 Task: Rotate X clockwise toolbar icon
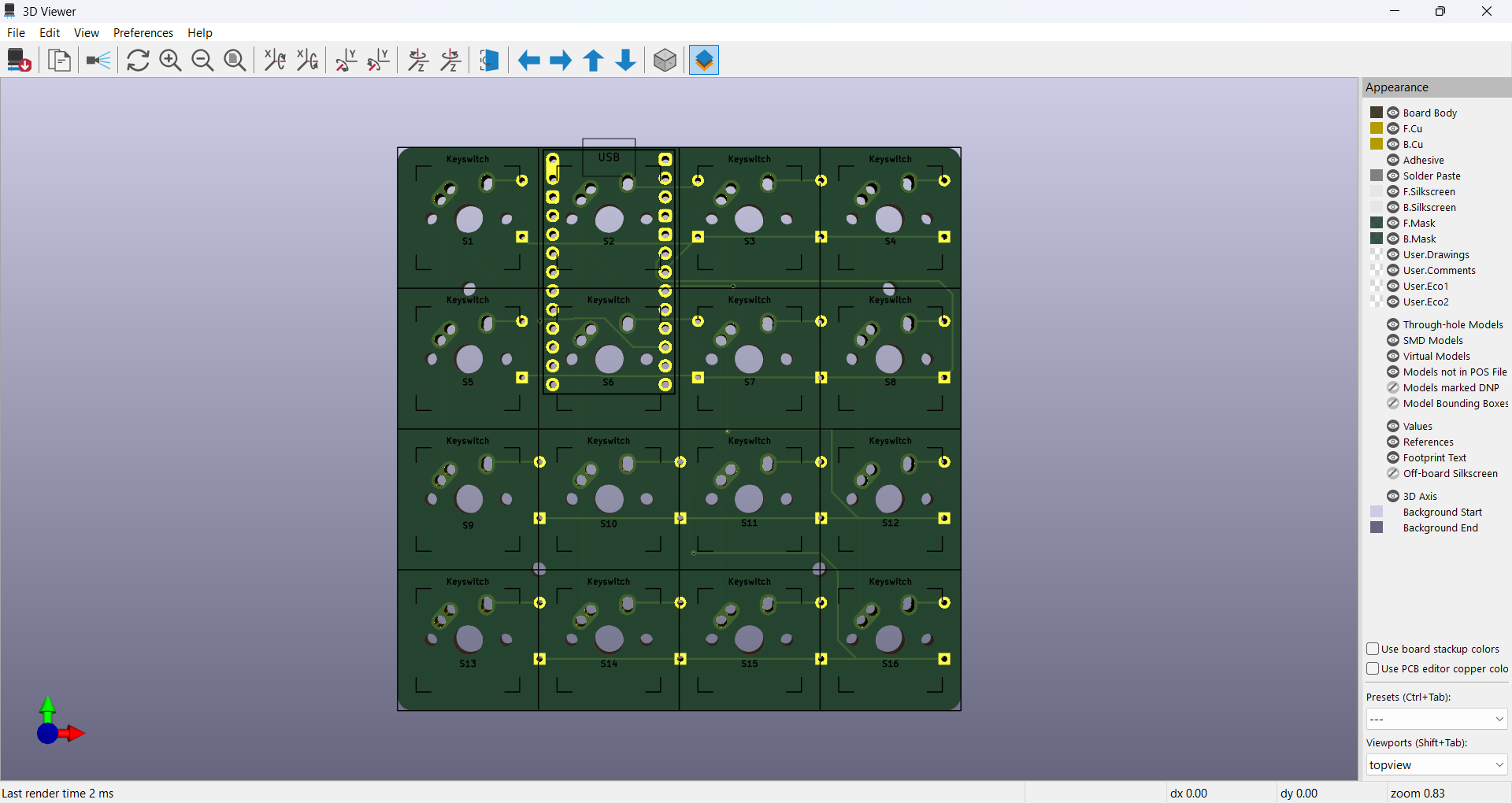275,61
